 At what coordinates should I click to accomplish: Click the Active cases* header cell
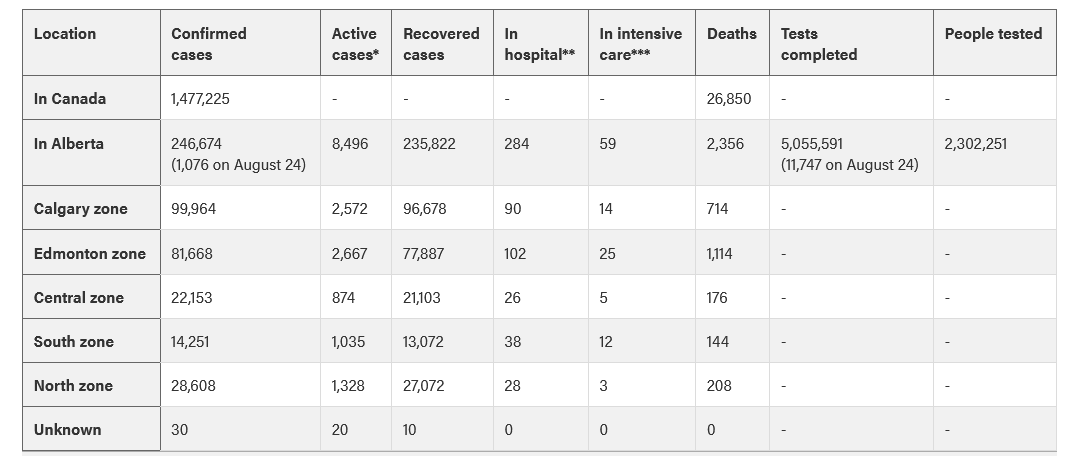(355, 44)
